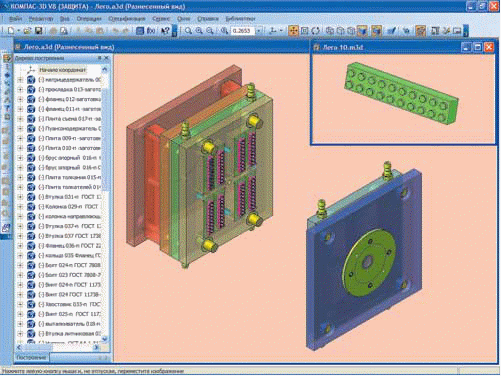Click the variables f(x) icon
The image size is (501, 376).
(151, 31)
